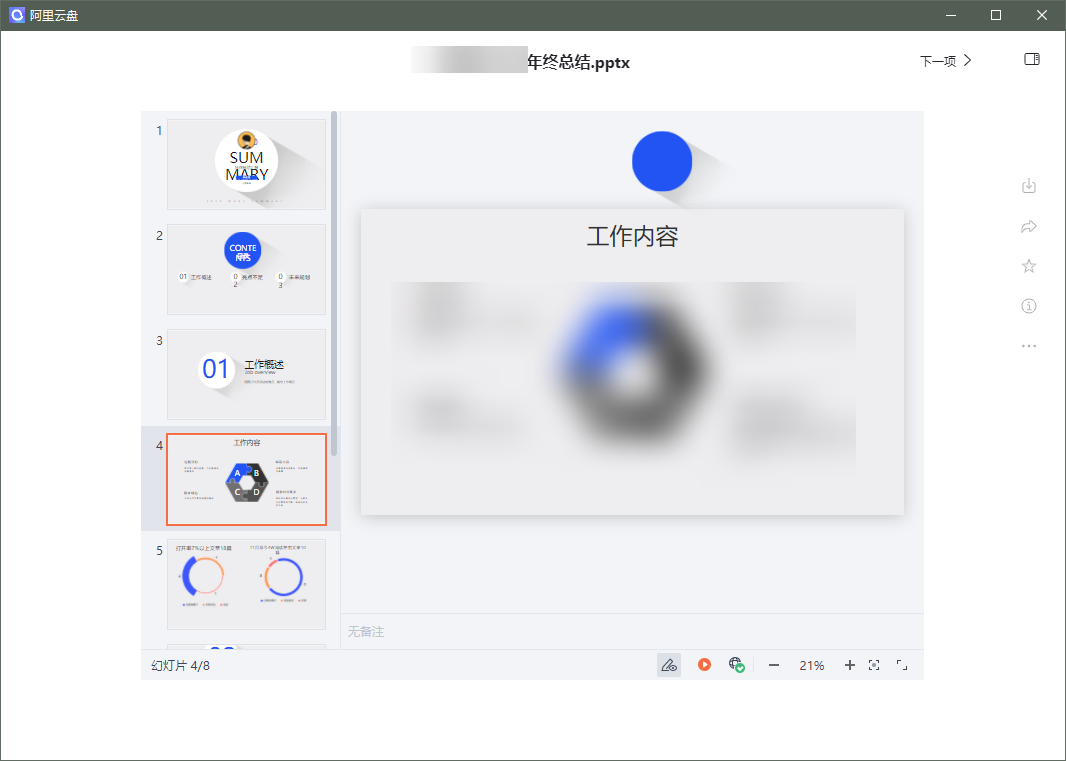Zoom in with the plus button
Screen dimensions: 1066x761
[849, 665]
